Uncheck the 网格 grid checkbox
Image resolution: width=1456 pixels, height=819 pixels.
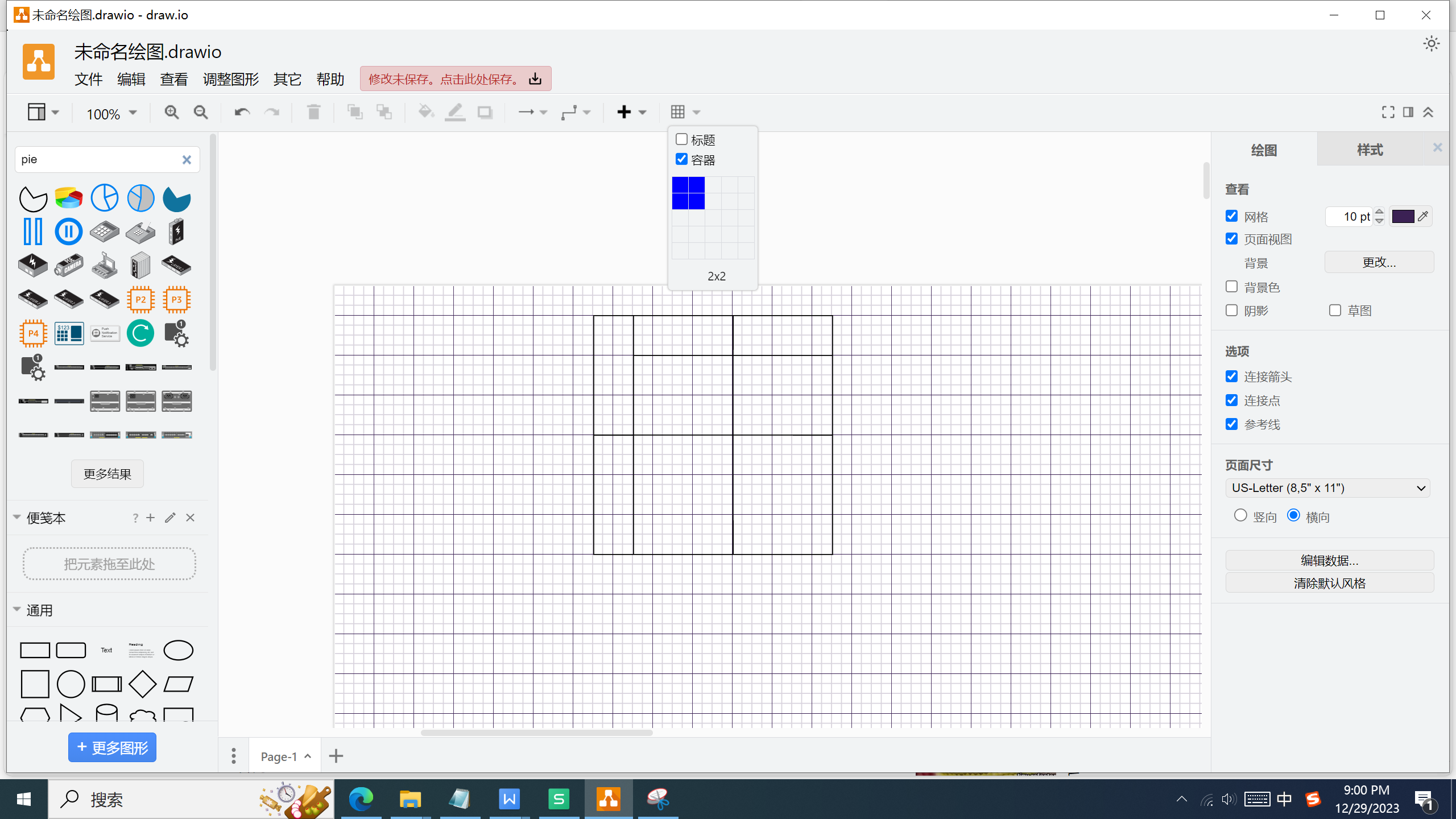coord(1232,216)
